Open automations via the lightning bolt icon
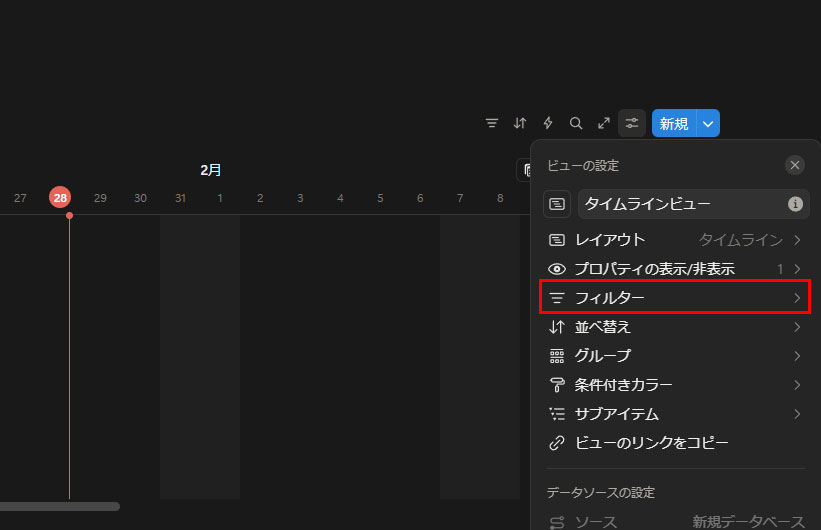The width and height of the screenshot is (821, 530). tap(548, 123)
